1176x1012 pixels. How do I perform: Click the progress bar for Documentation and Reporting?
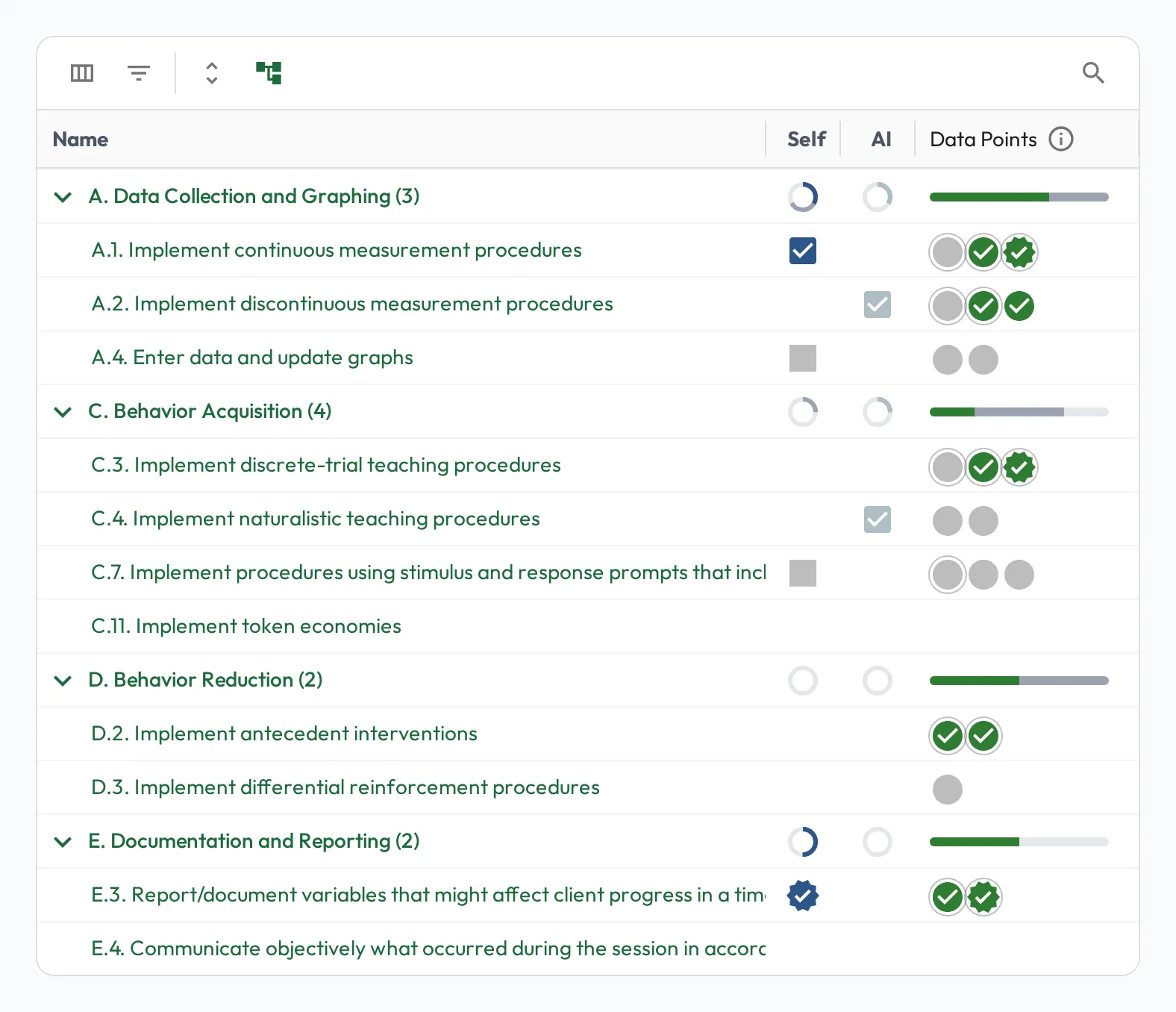point(1019,842)
